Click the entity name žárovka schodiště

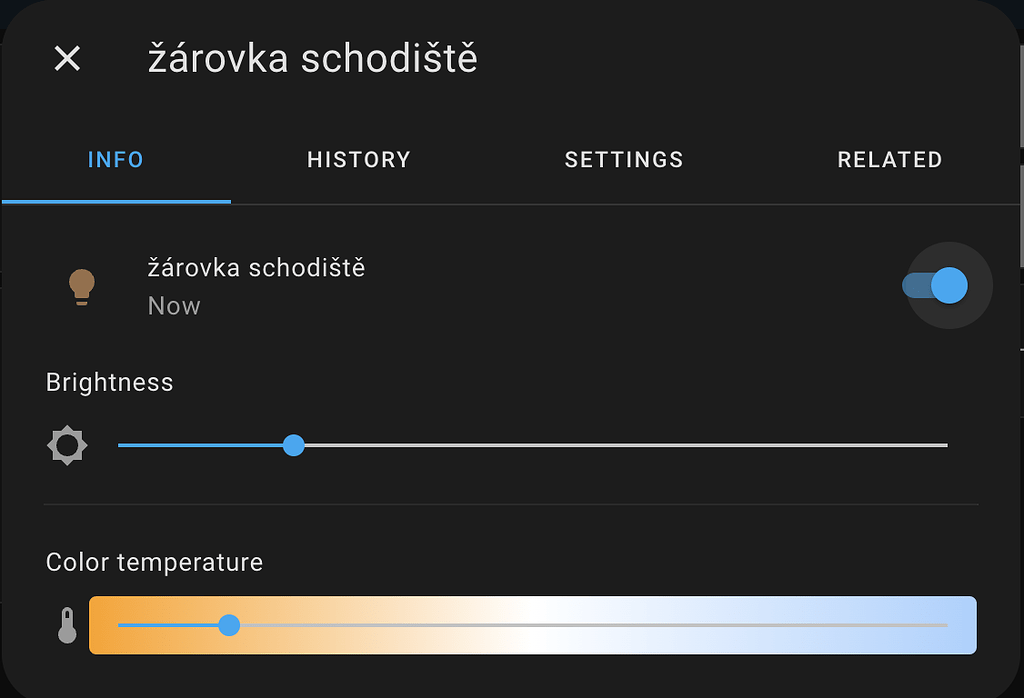click(257, 267)
